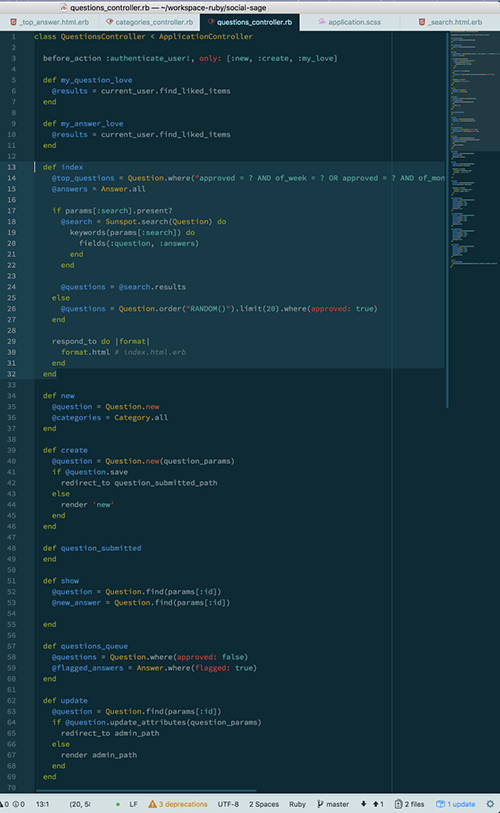Click the 'def my_answer_love' line
The image size is (500, 813).
pyautogui.click(x=83, y=123)
